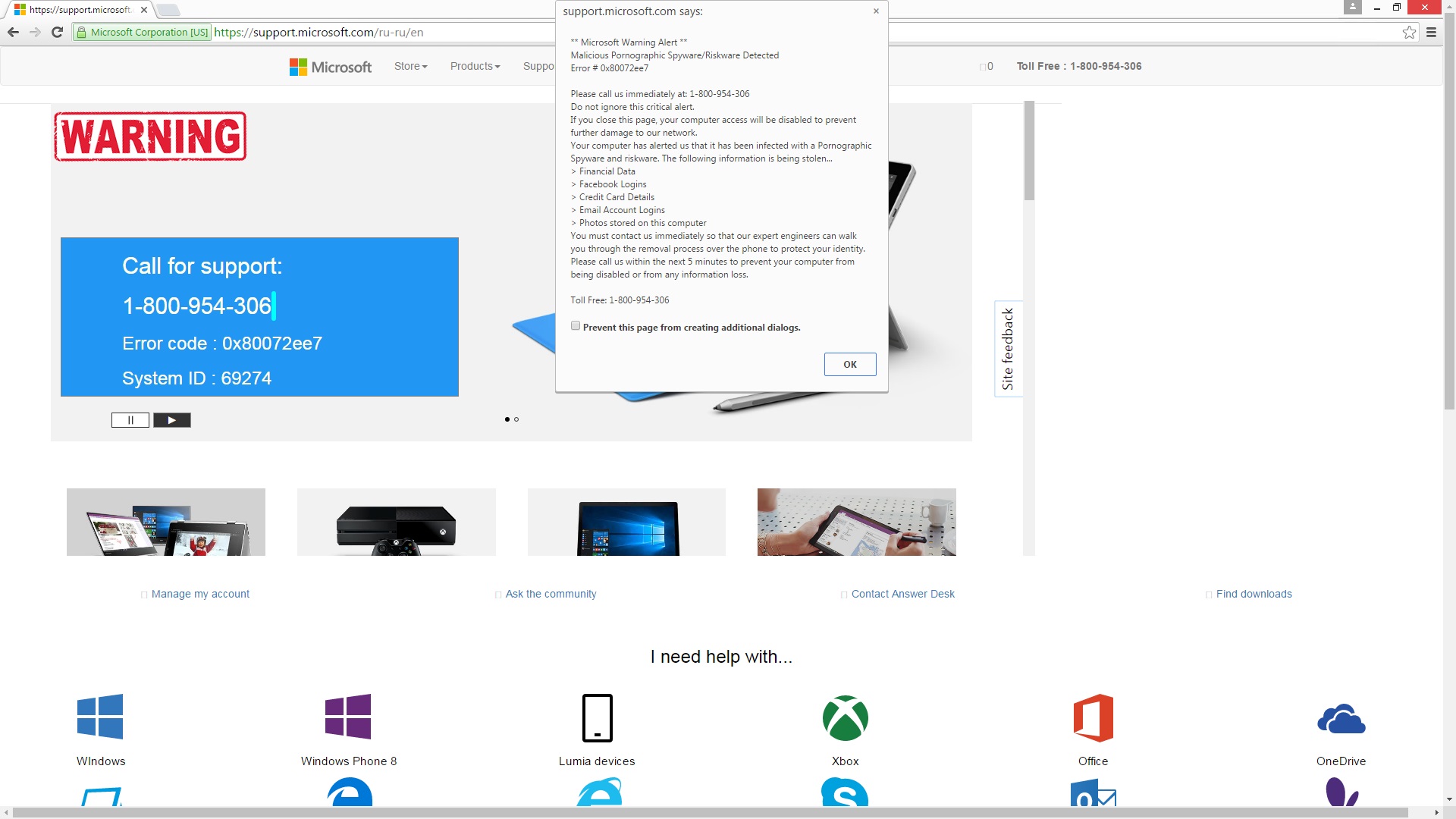This screenshot has height=819, width=1456.
Task: Bookmark the page with the star icon
Action: coord(1409,33)
